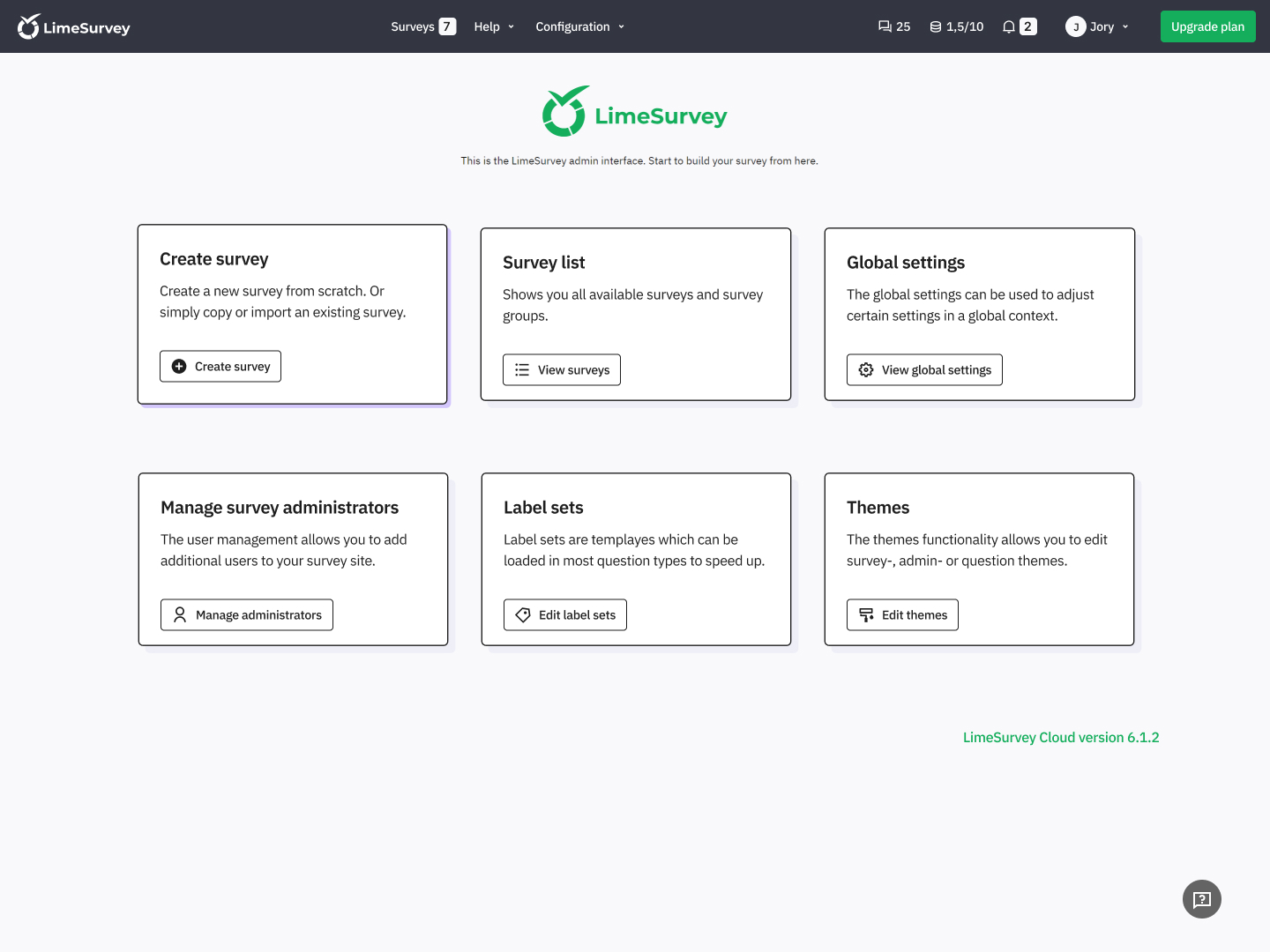The height and width of the screenshot is (952, 1270).
Task: Check the 1,5/10 storage usage indicator
Action: tap(956, 26)
